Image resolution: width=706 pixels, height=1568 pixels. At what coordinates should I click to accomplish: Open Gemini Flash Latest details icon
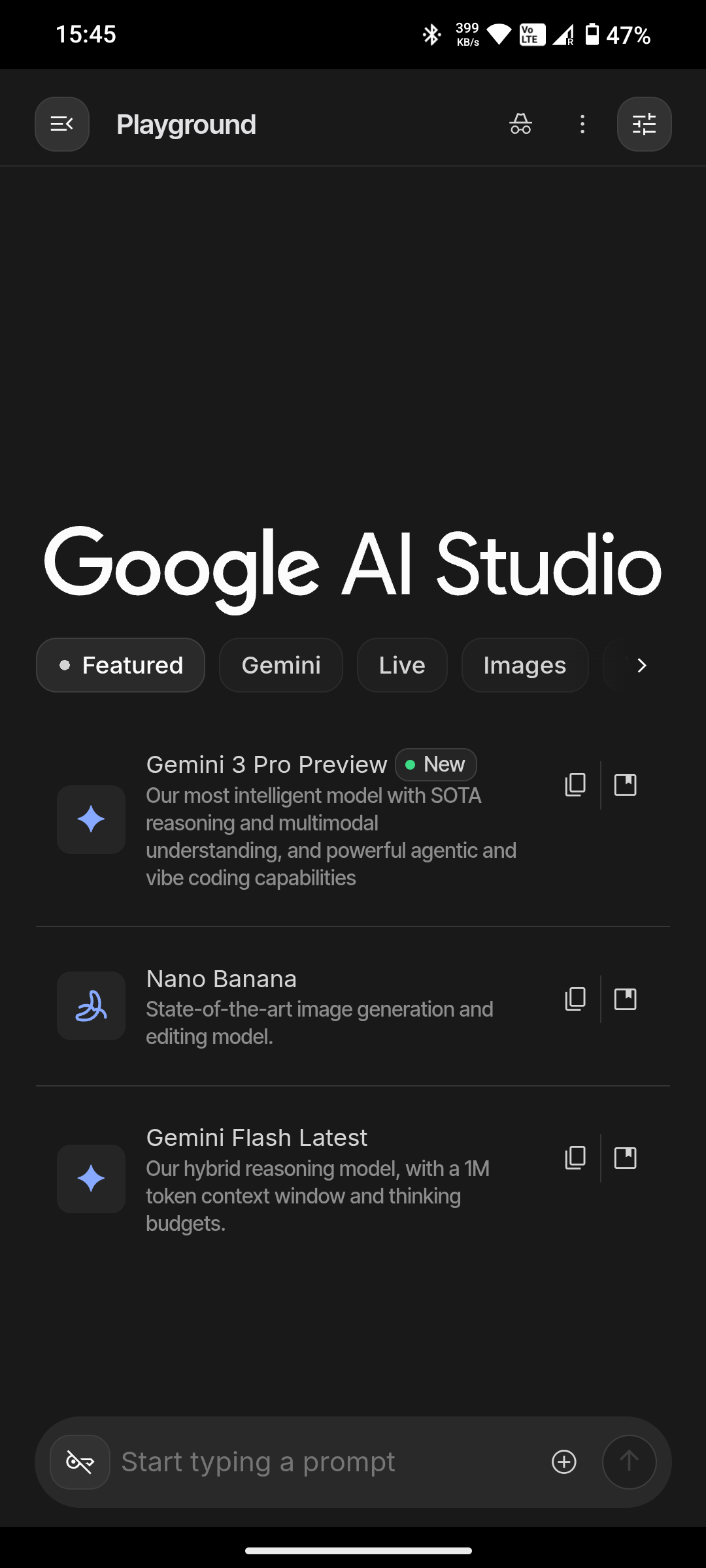[x=626, y=1158]
